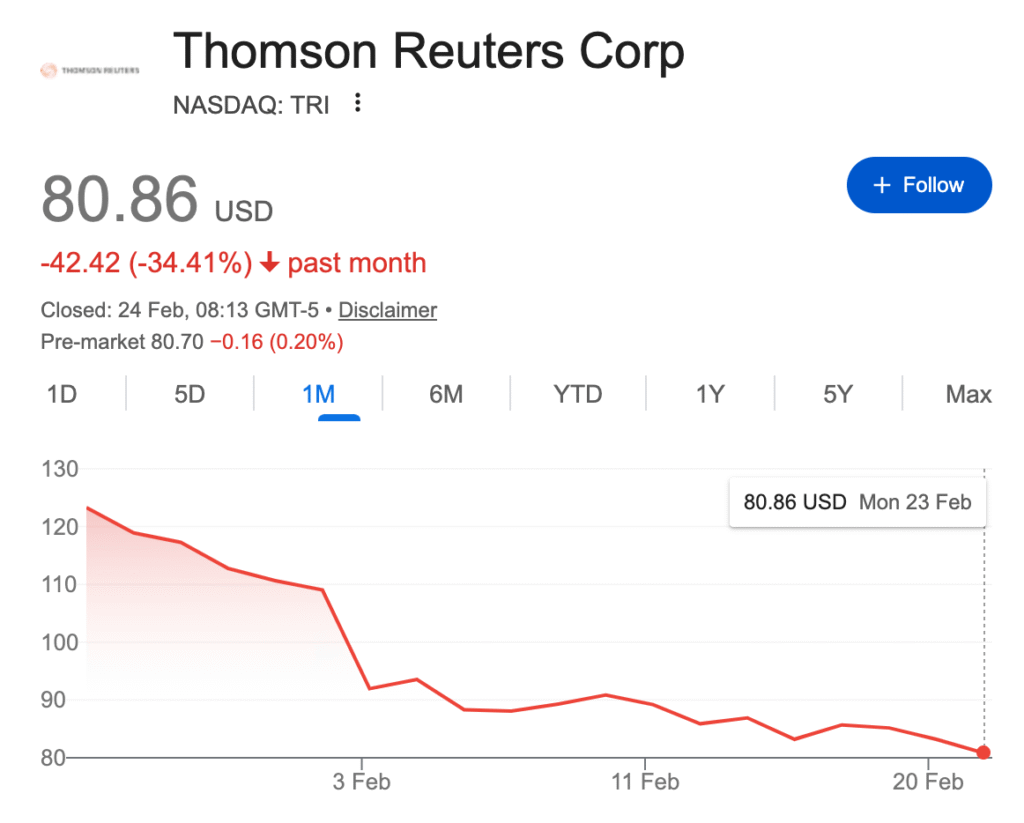The height and width of the screenshot is (823, 1024).
Task: Select the 1Y time range
Action: pos(710,394)
